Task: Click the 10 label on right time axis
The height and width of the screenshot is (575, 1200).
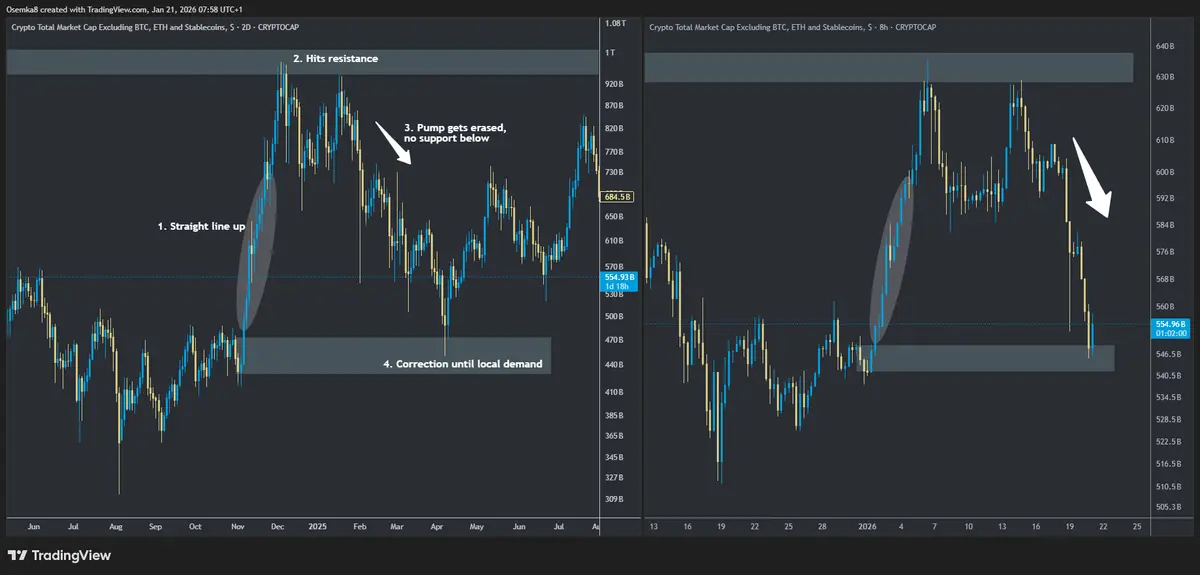Action: click(968, 526)
